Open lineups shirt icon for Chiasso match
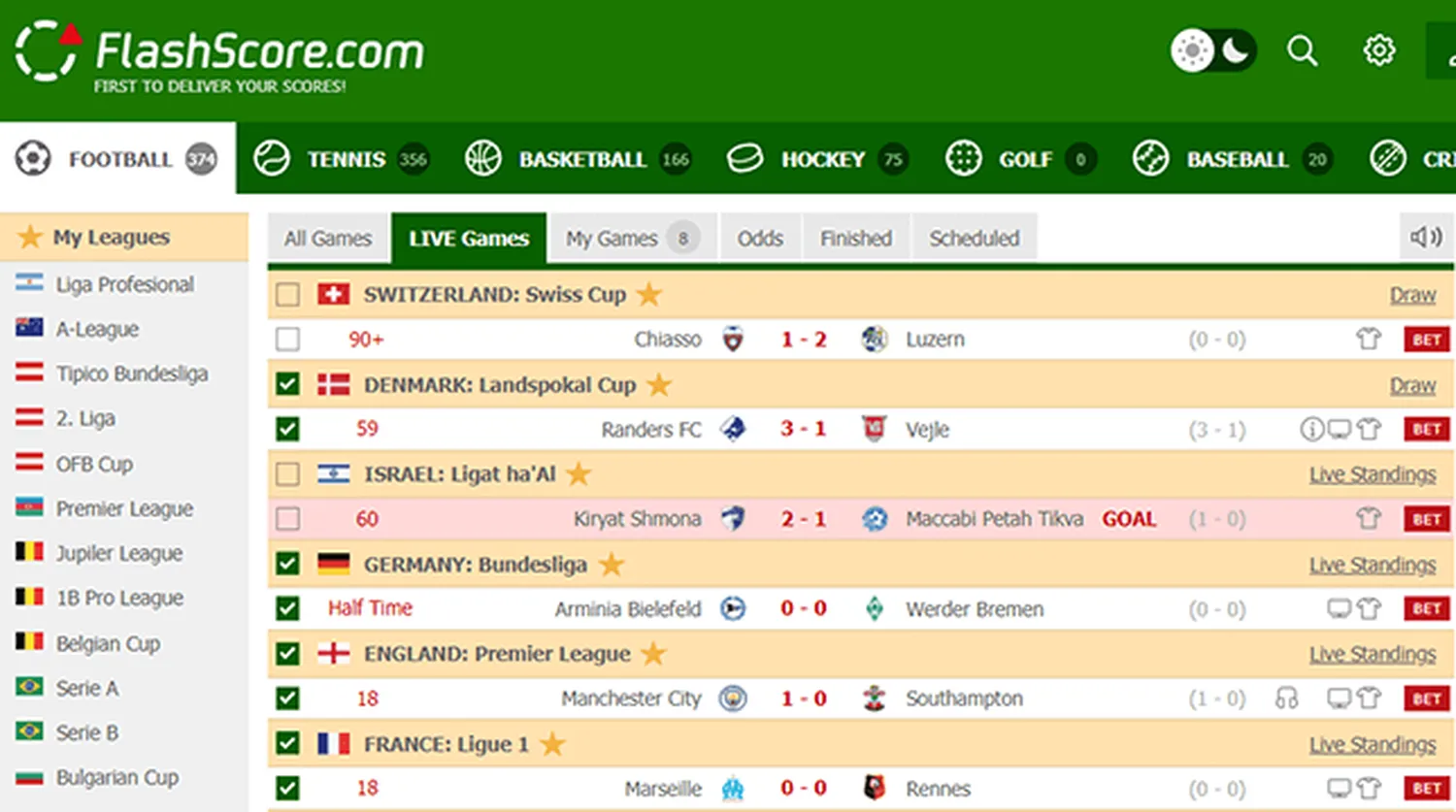Viewport: 1456px width, 812px height. click(x=1369, y=339)
